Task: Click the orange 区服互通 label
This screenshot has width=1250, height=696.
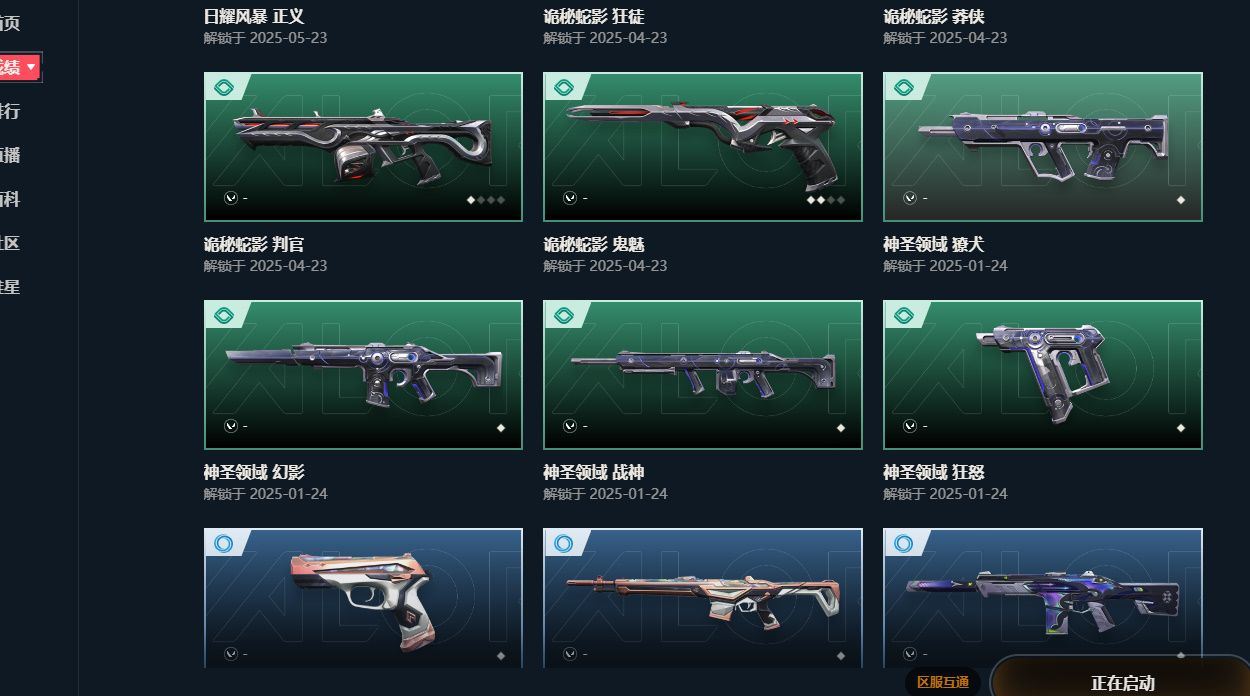Action: coord(943,682)
